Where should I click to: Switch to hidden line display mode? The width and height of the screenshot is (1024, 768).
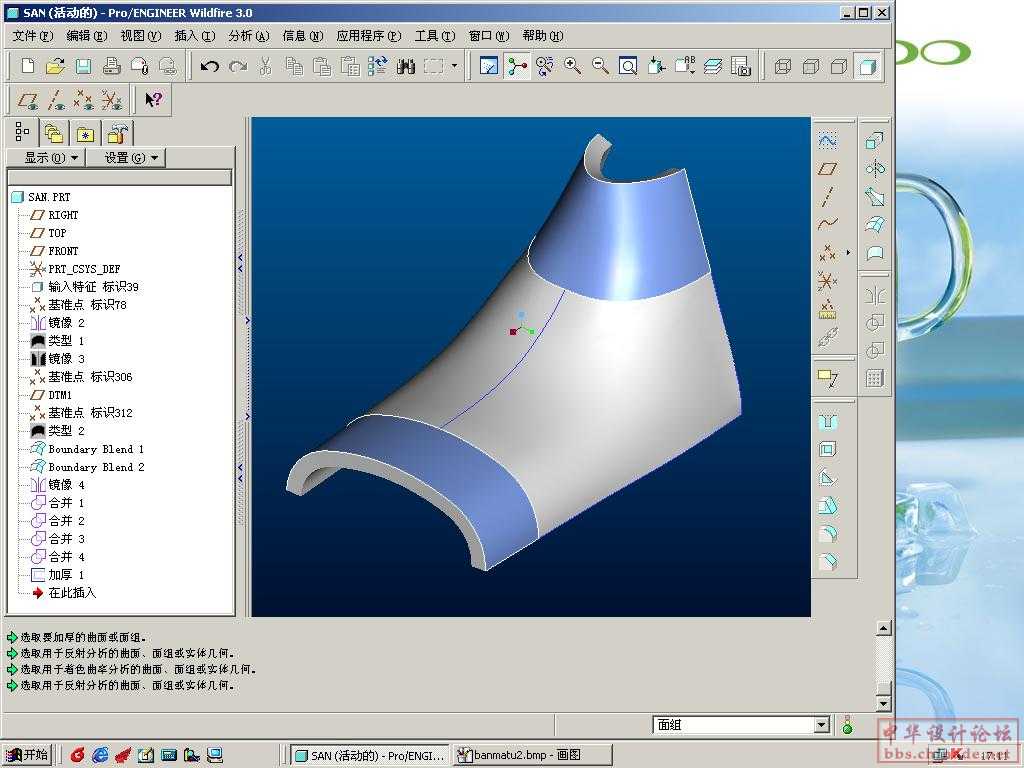(810, 66)
